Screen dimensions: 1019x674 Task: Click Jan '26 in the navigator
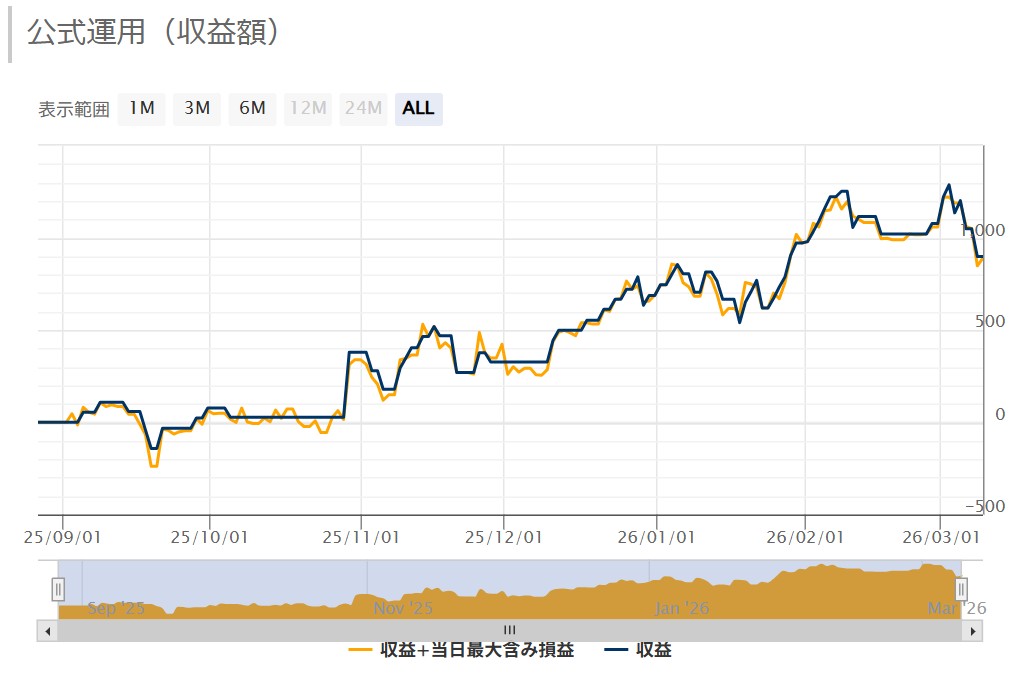coord(681,607)
